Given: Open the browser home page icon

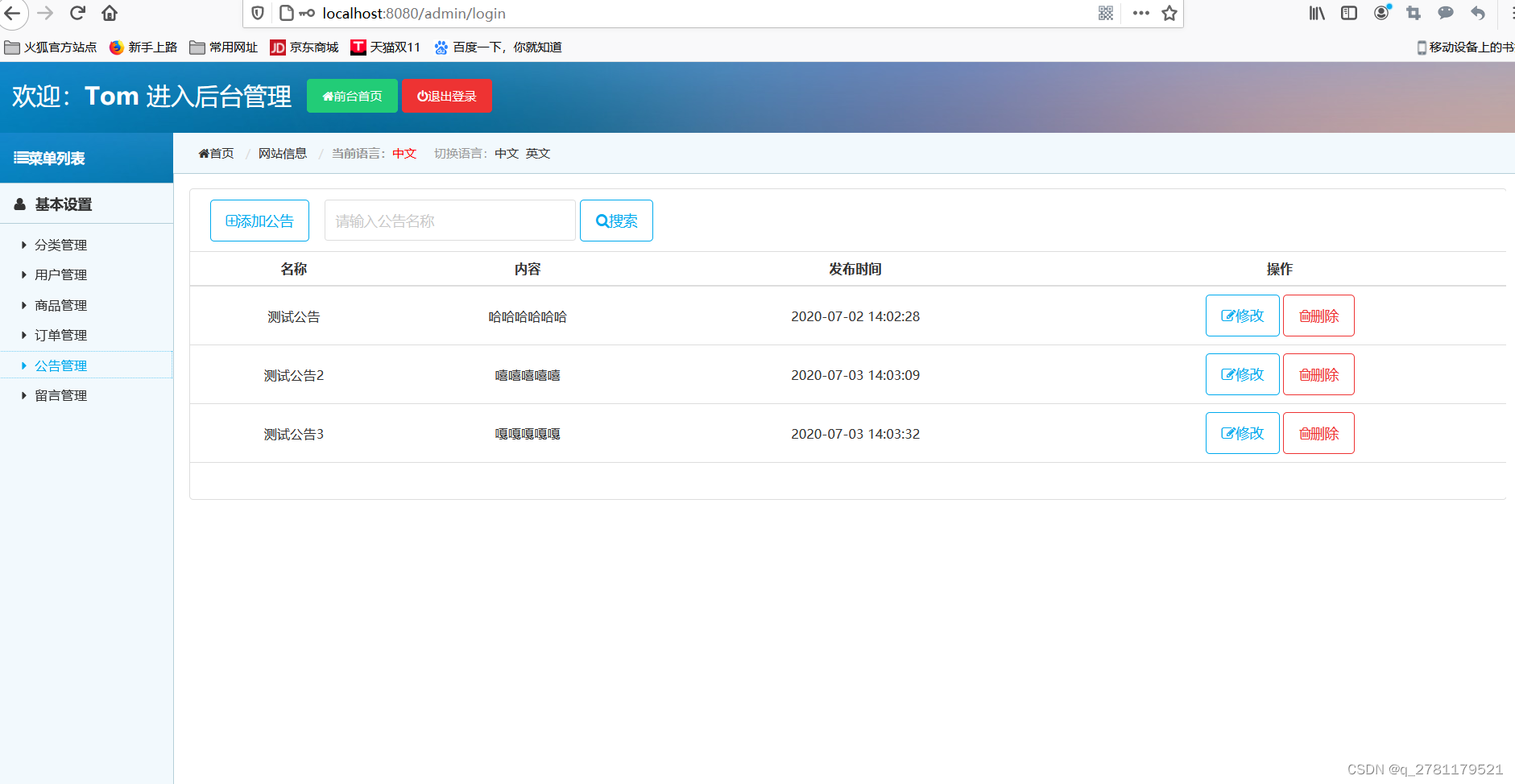Looking at the screenshot, I should [x=110, y=13].
